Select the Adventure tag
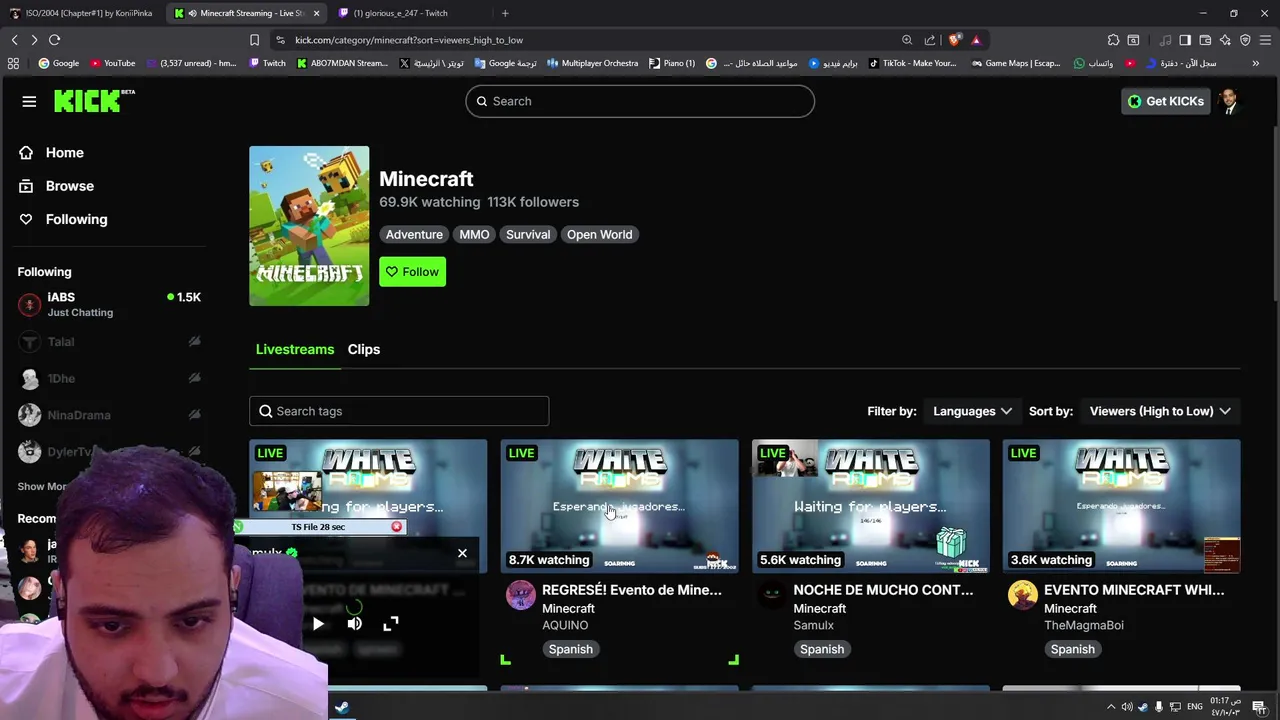This screenshot has width=1280, height=720. [x=414, y=234]
